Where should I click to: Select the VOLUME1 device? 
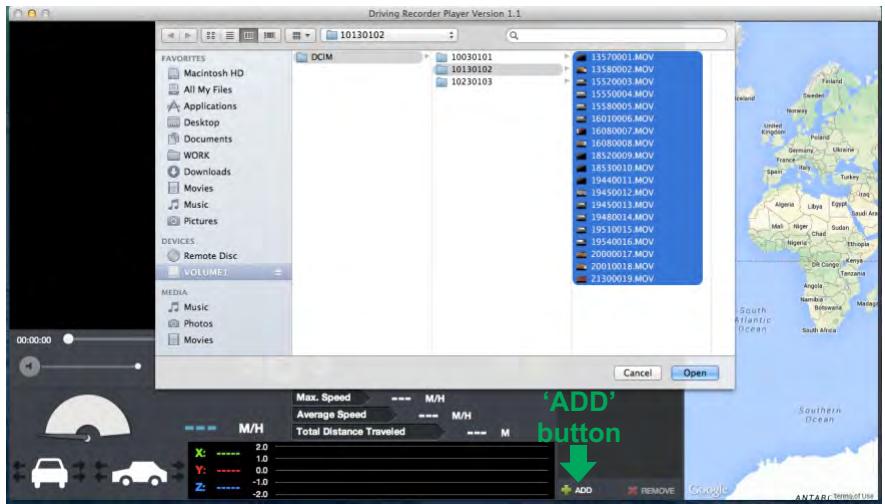pyautogui.click(x=224, y=272)
